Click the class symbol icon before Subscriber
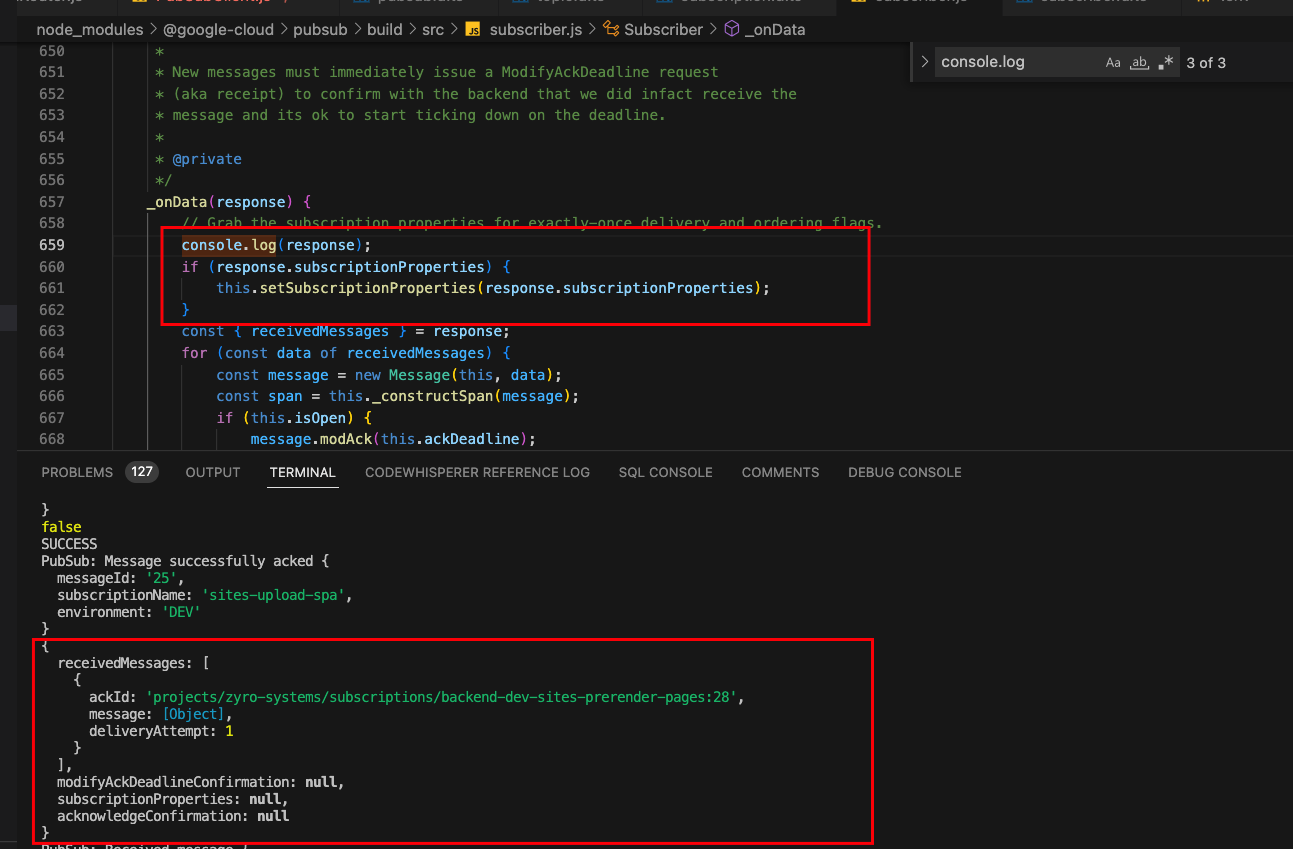The height and width of the screenshot is (849, 1293). pyautogui.click(x=611, y=29)
